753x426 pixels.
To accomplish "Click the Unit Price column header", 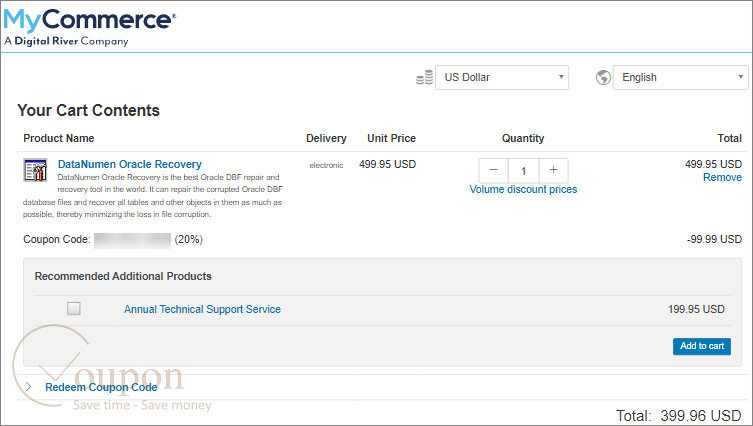I will (391, 138).
